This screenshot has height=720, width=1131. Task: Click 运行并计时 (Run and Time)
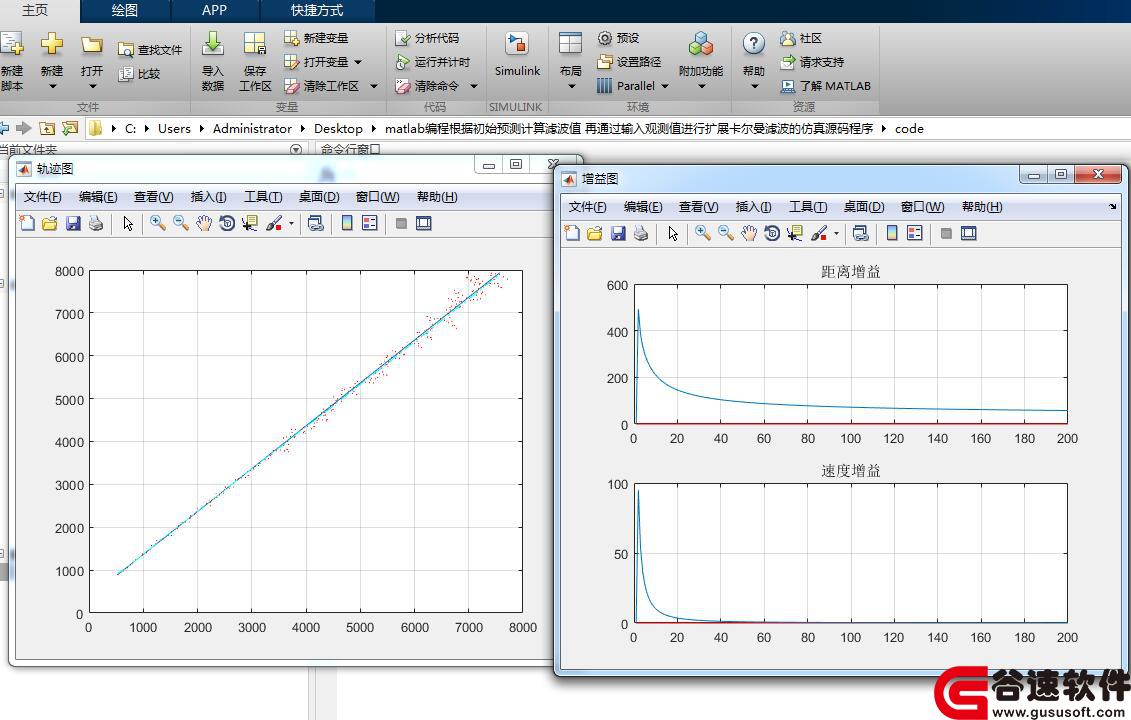coord(433,62)
